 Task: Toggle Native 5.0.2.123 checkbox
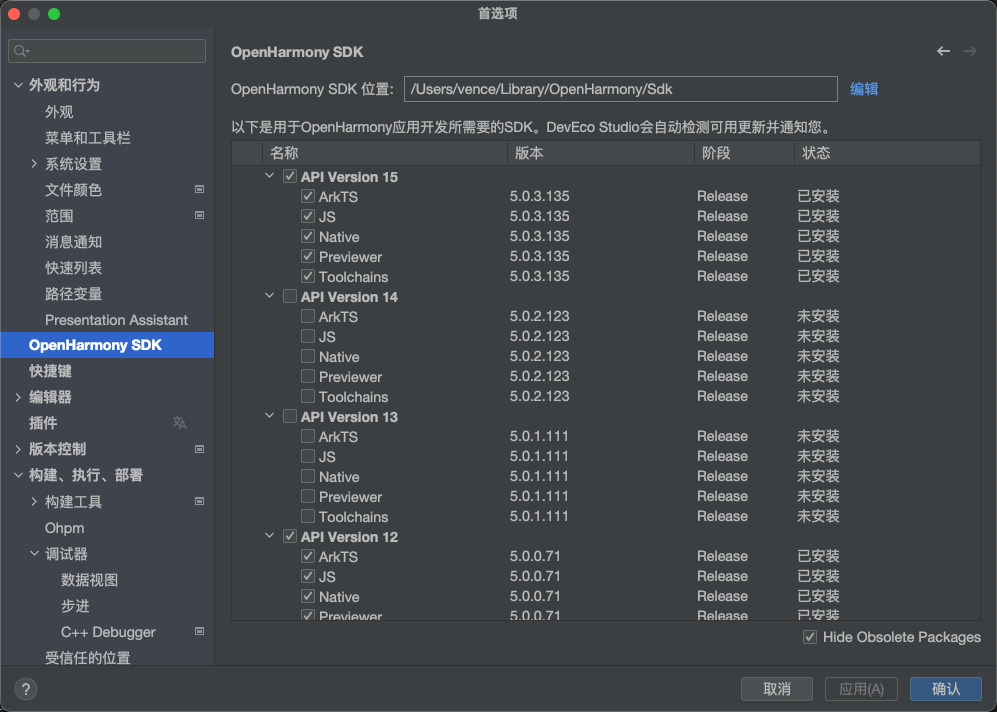(308, 357)
